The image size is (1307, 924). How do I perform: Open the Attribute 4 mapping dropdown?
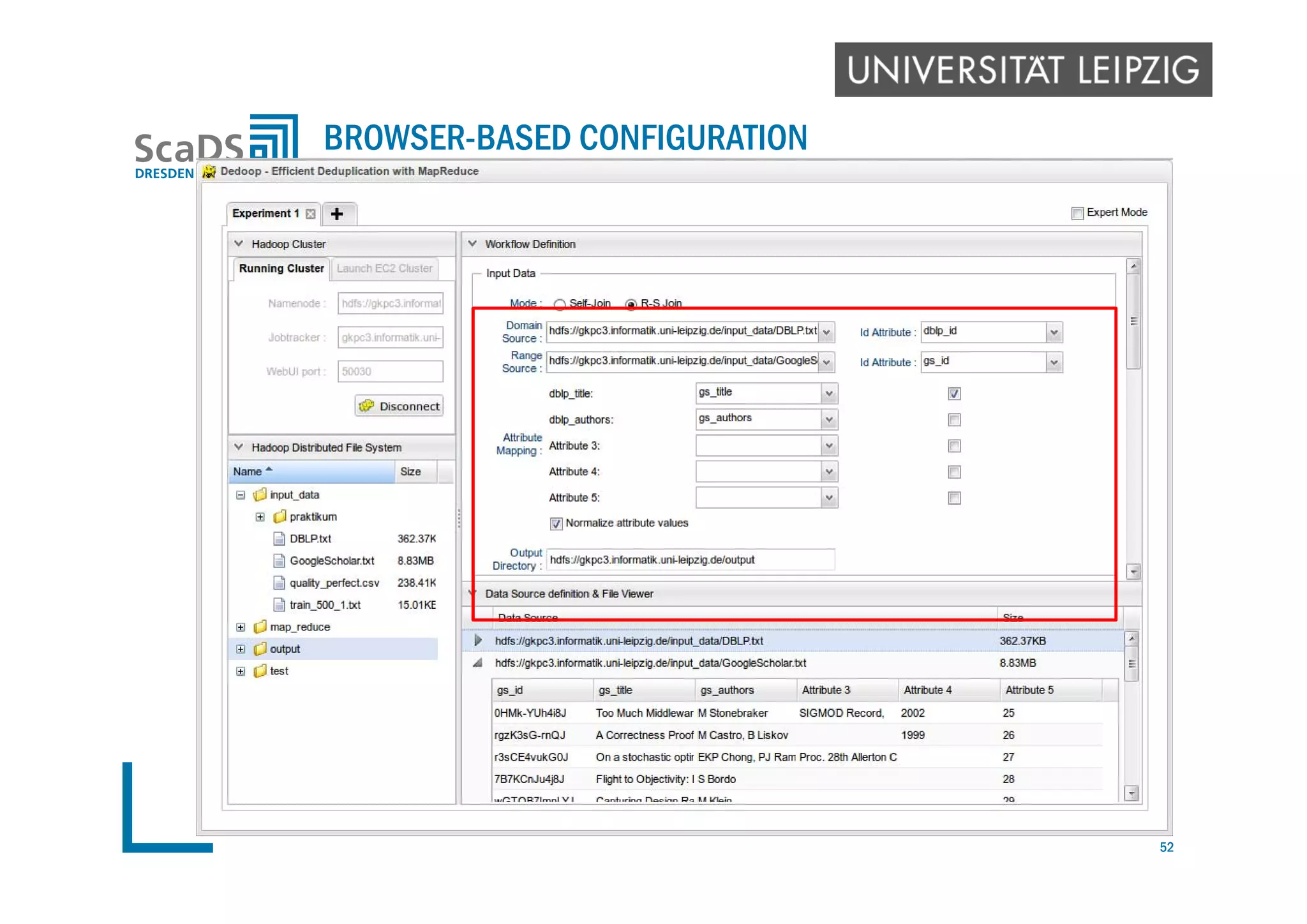pos(829,472)
